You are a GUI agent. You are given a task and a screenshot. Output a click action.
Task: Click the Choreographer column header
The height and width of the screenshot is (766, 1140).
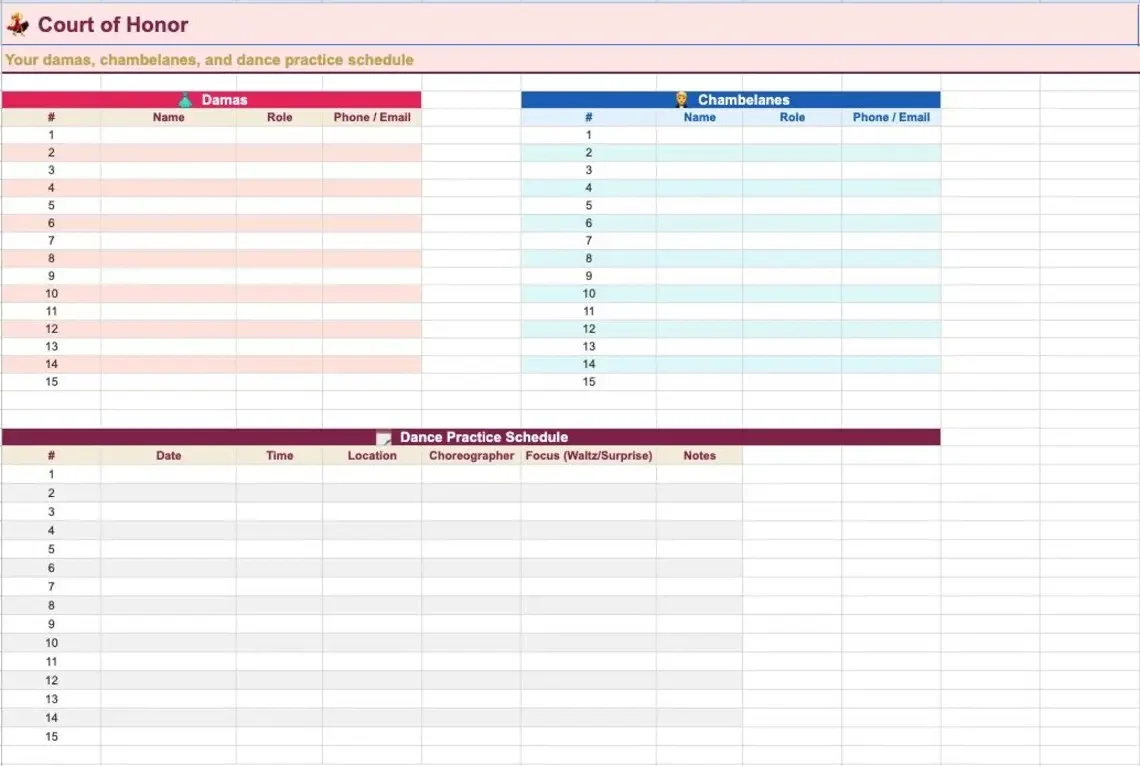pos(470,455)
